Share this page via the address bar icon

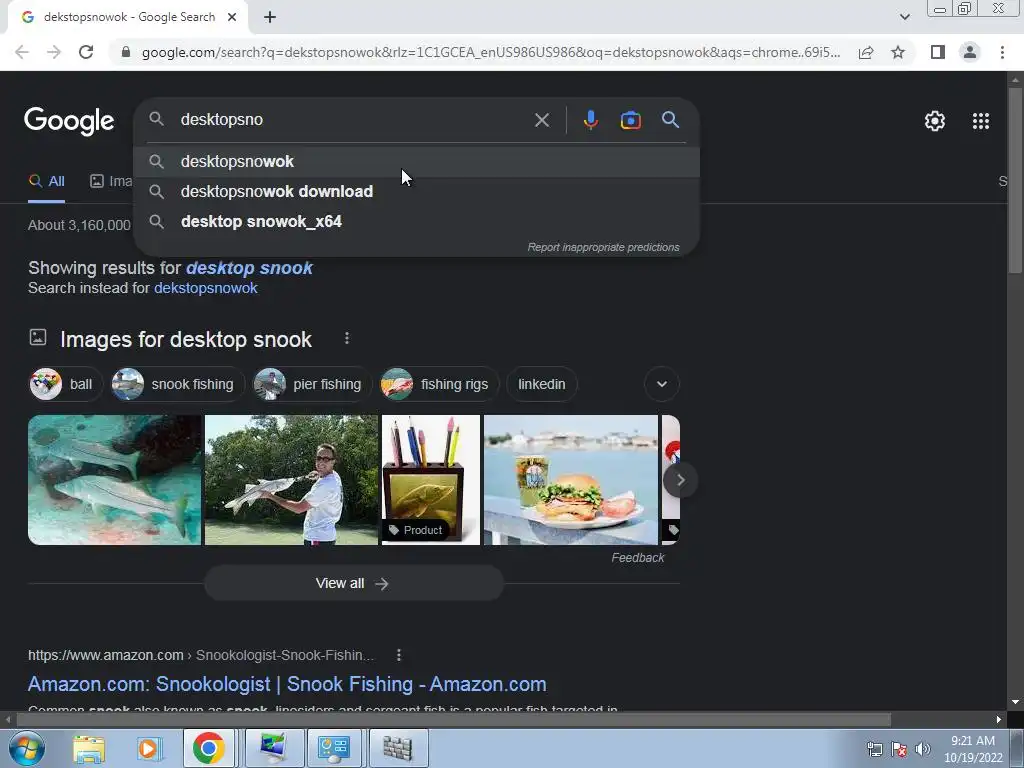click(866, 52)
